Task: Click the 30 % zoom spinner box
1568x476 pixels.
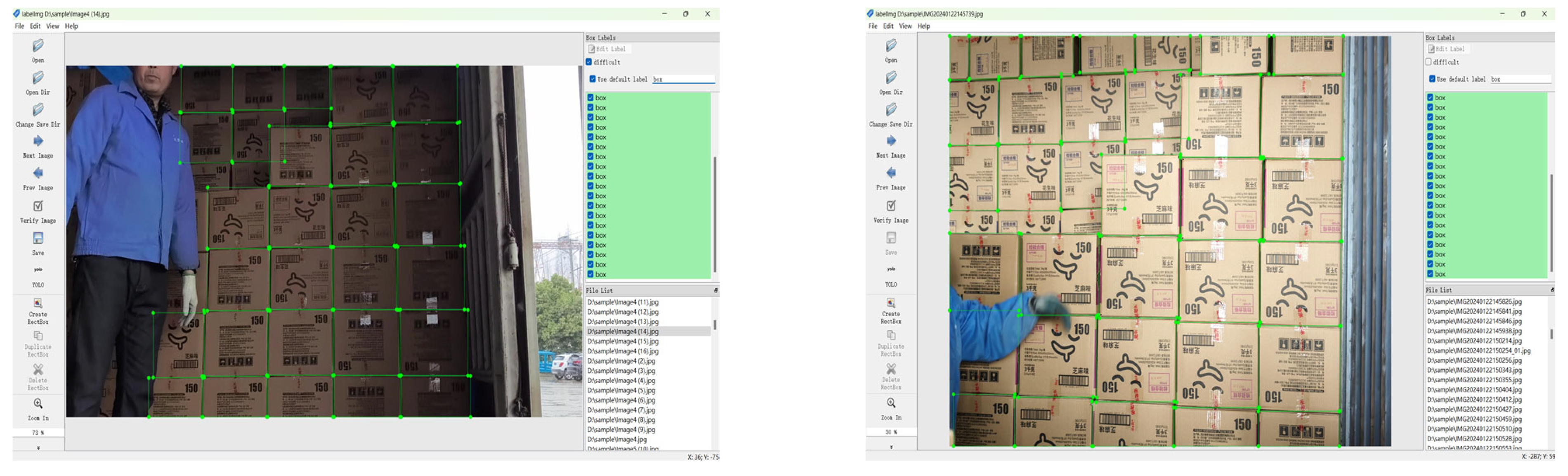Action: point(891,433)
